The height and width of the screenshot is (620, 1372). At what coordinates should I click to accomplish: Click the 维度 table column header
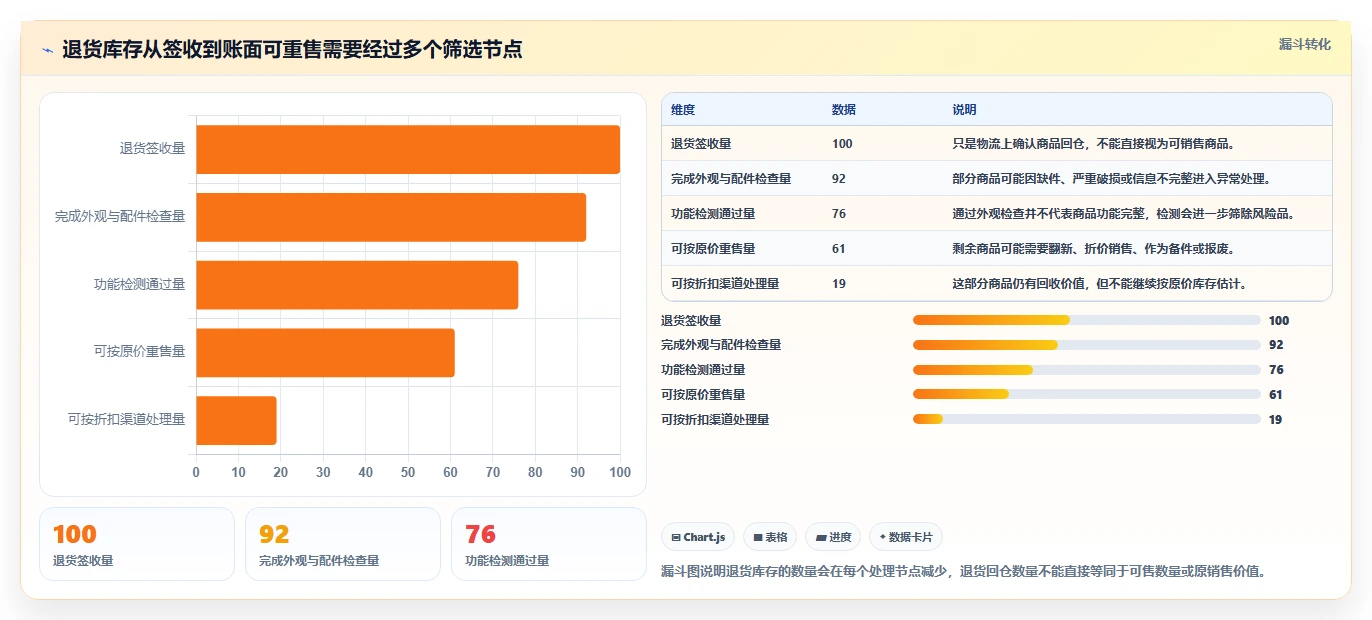(683, 110)
